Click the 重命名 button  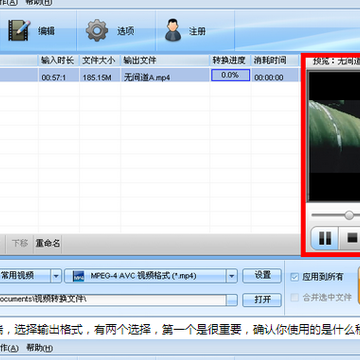[x=48, y=243]
